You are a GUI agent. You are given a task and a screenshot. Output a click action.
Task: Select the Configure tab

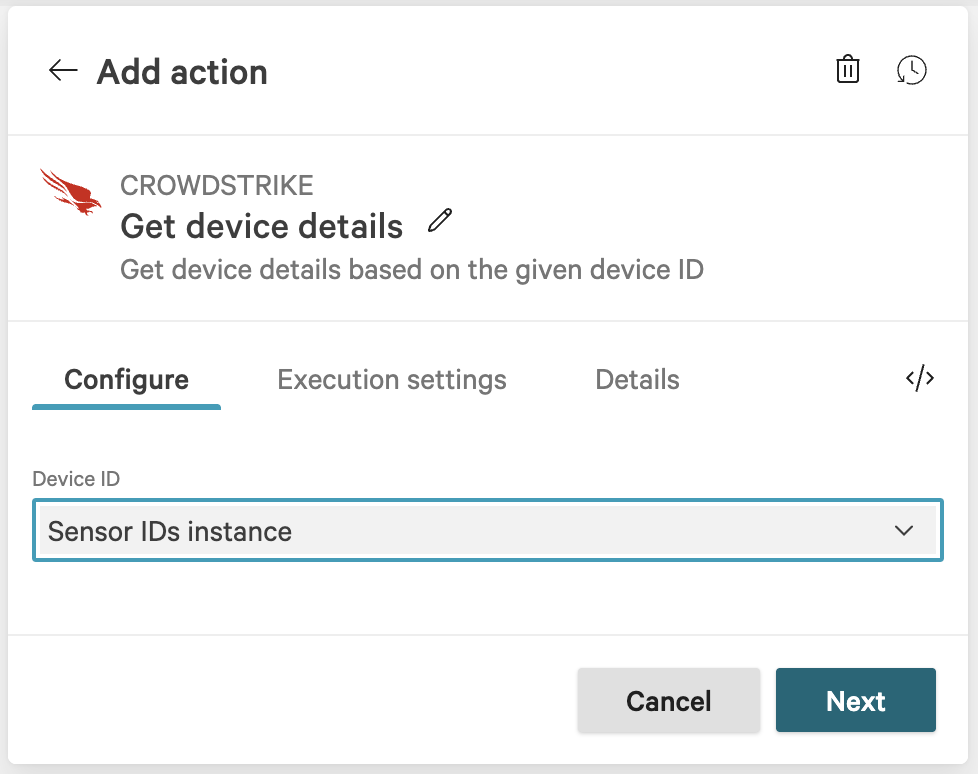126,380
